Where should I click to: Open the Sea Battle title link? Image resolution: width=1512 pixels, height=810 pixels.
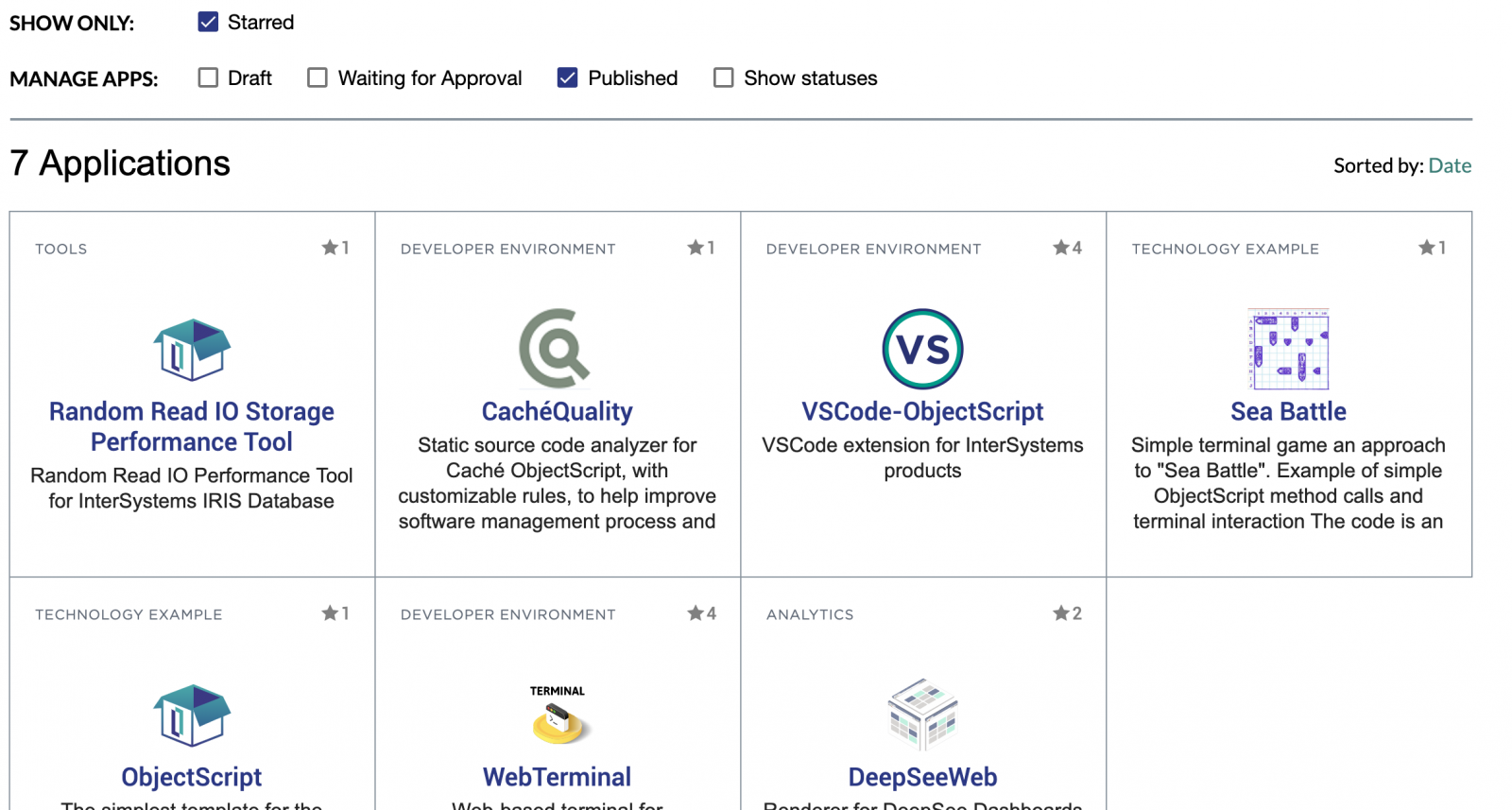coord(1288,411)
